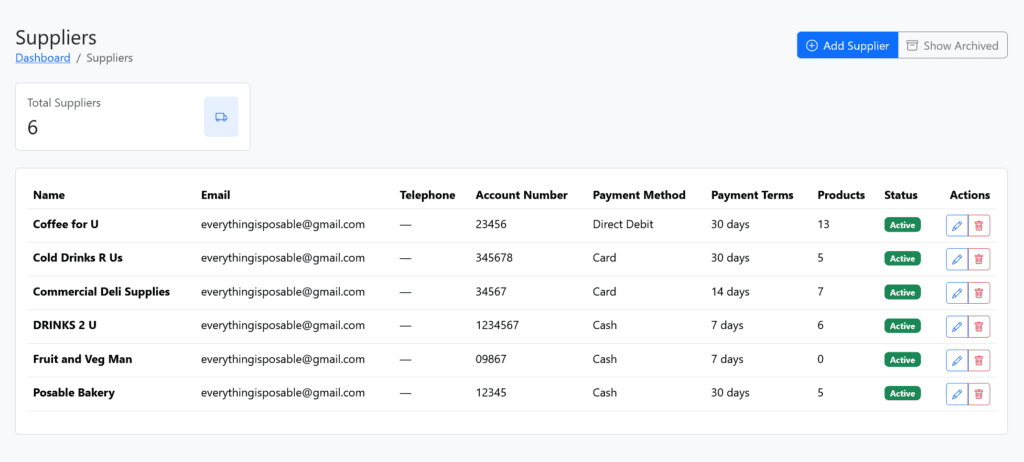Delete the Fruit and Veg Man supplier
The width and height of the screenshot is (1024, 462).
point(979,360)
